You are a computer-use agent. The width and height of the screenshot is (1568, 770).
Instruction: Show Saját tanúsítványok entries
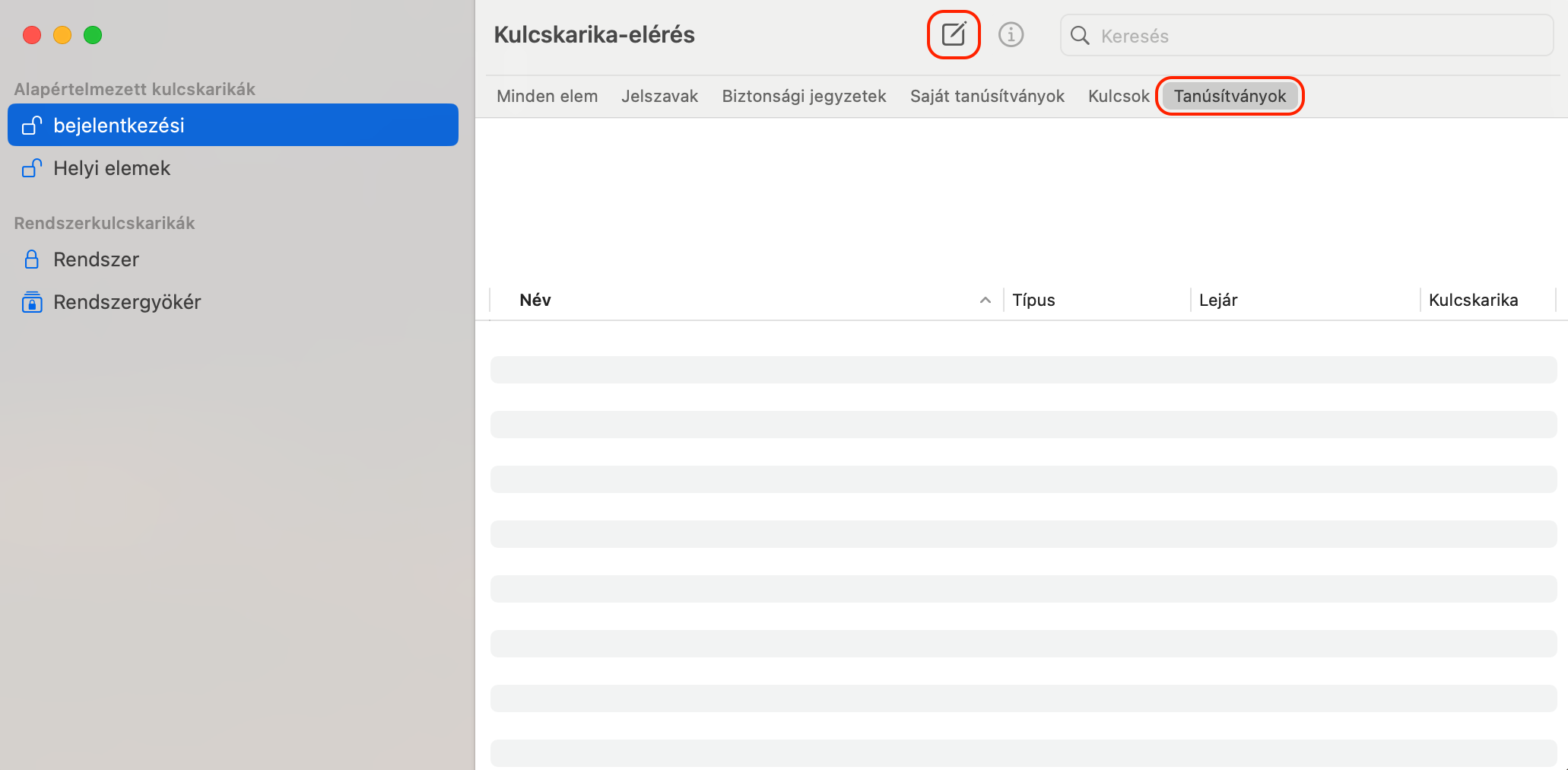point(986,96)
